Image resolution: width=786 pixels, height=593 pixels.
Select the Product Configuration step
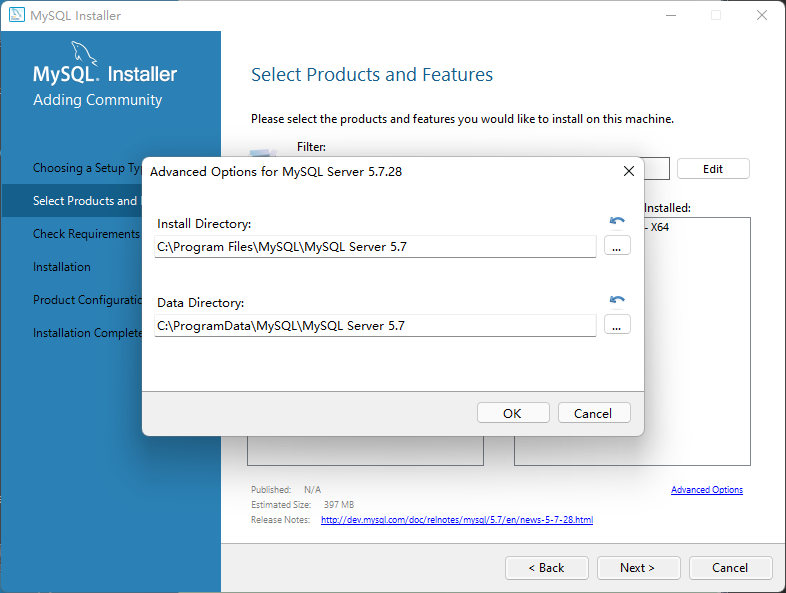87,300
